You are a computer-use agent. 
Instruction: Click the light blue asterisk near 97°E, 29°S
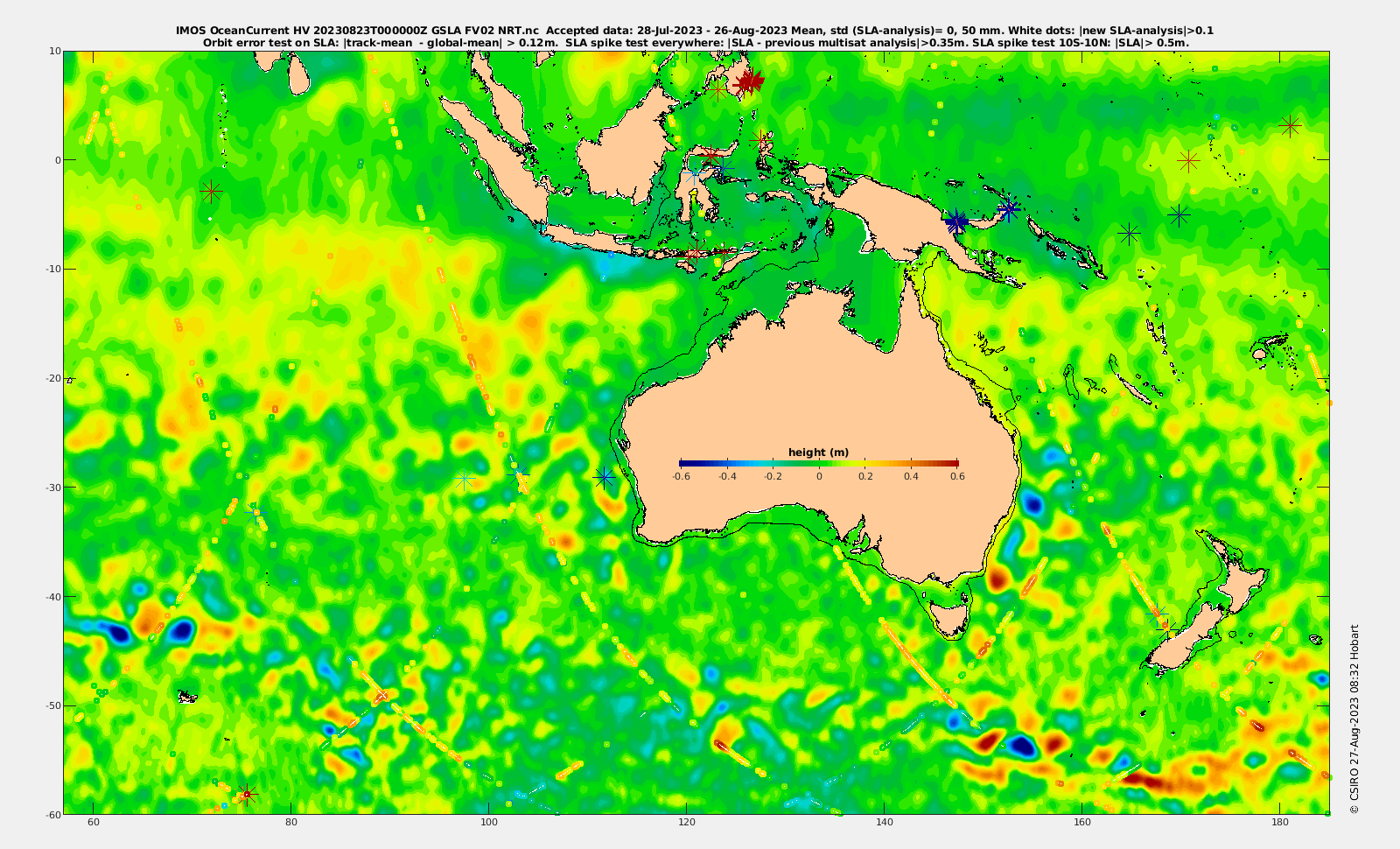point(465,480)
